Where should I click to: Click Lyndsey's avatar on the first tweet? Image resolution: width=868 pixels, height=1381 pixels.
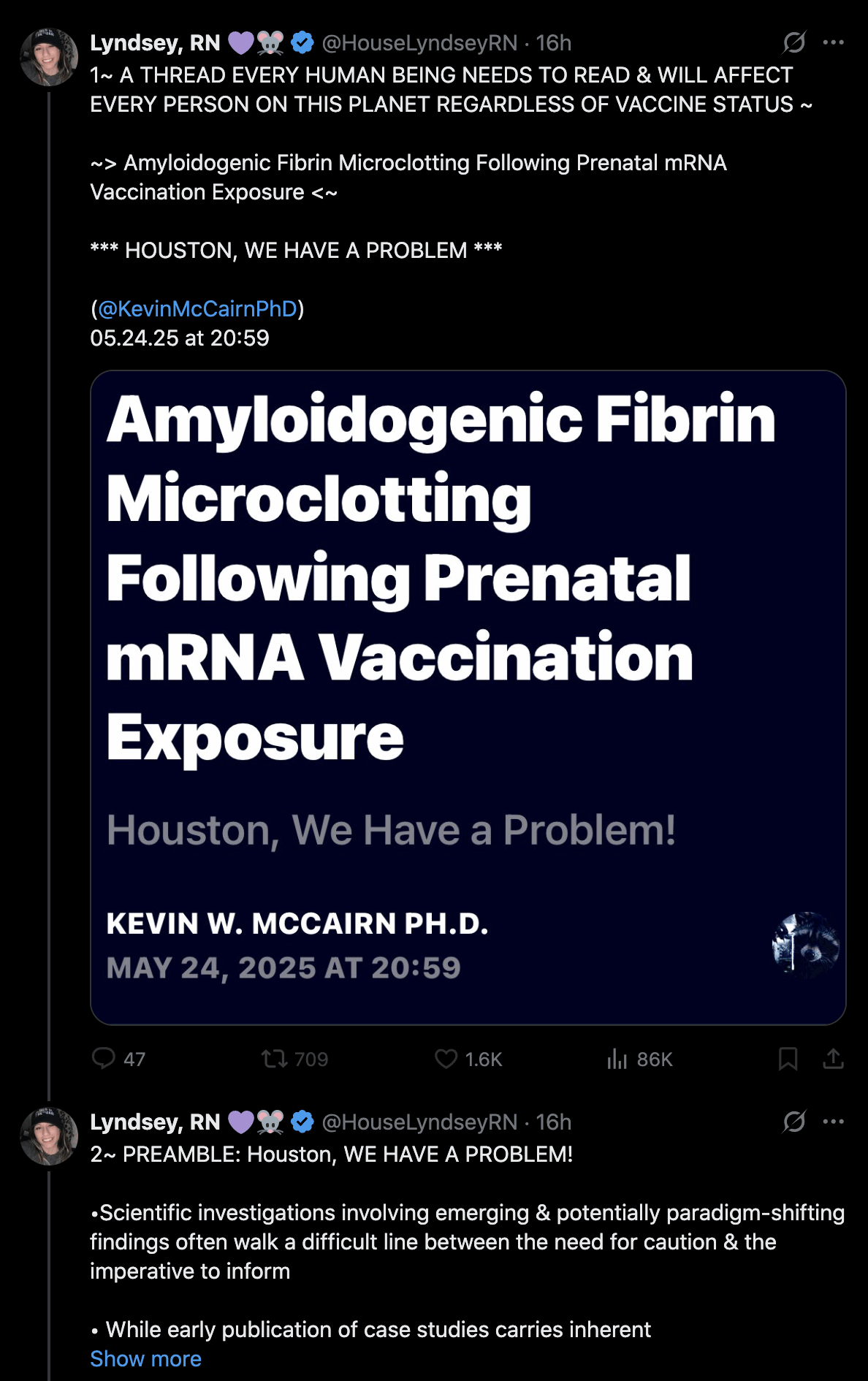(49, 57)
